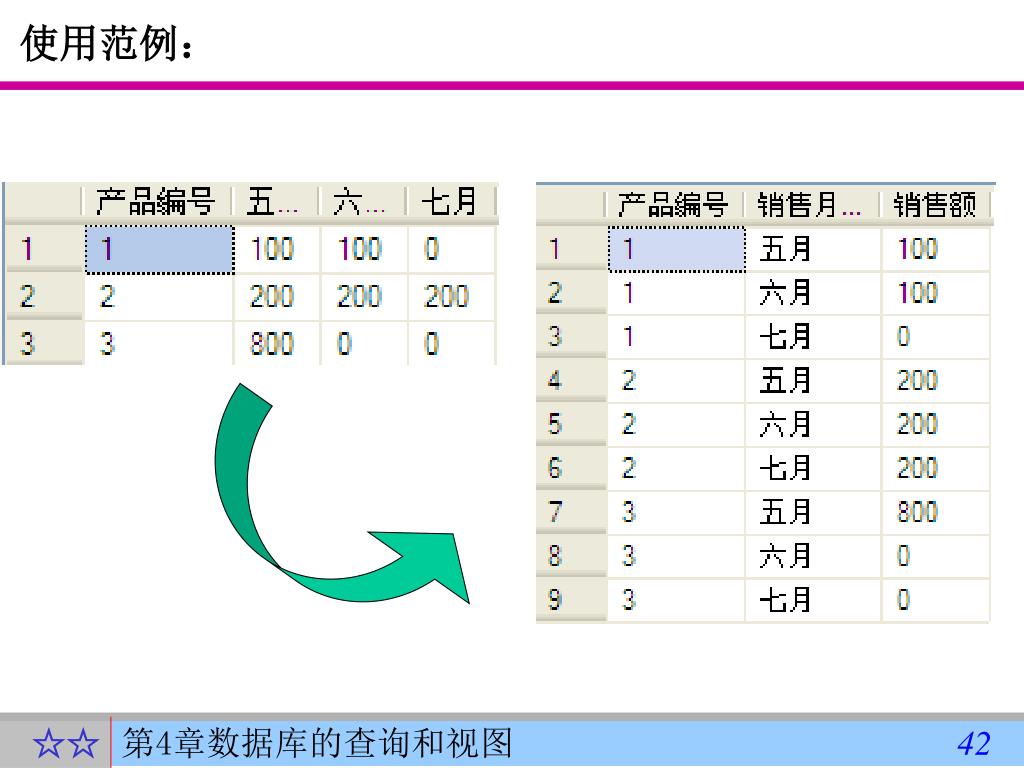Click the slide page number 42
The image size is (1024, 768).
(x=974, y=744)
